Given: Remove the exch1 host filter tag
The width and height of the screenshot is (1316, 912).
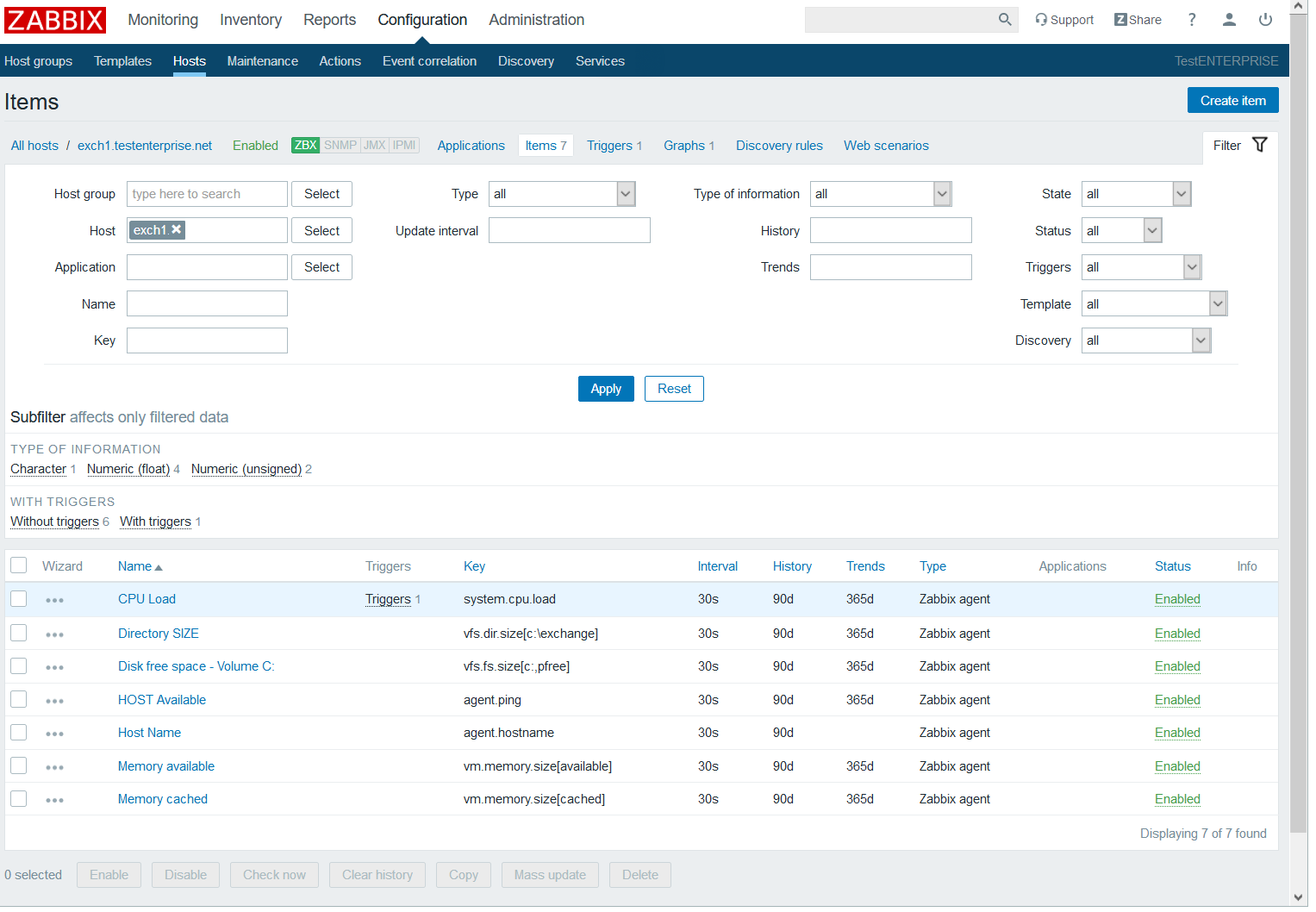Looking at the screenshot, I should (177, 229).
